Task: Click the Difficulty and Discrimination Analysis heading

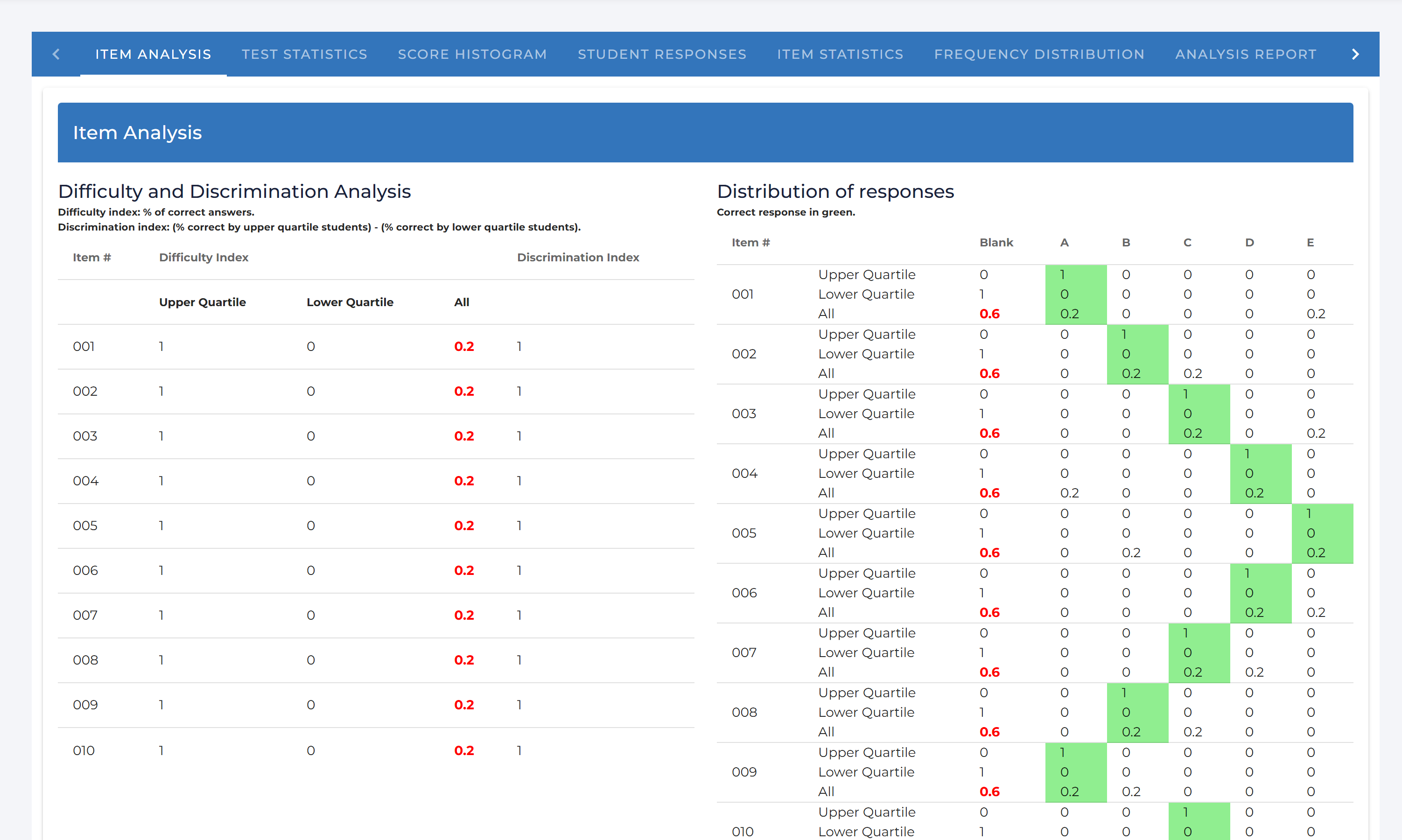Action: 234,191
